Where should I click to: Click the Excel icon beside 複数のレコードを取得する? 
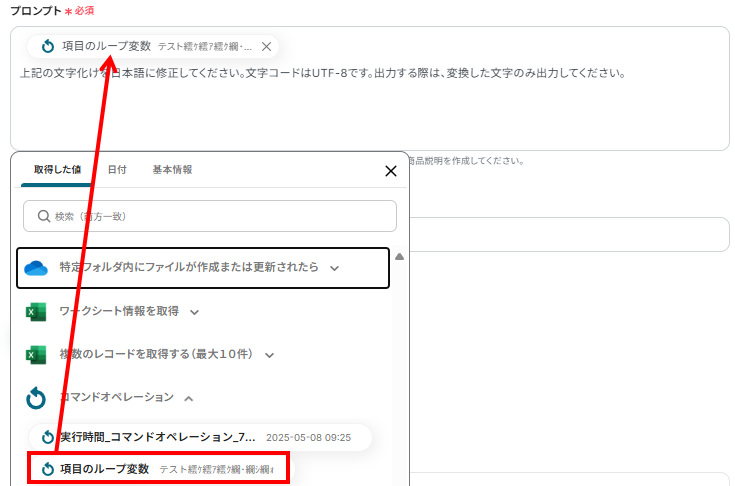(x=36, y=355)
